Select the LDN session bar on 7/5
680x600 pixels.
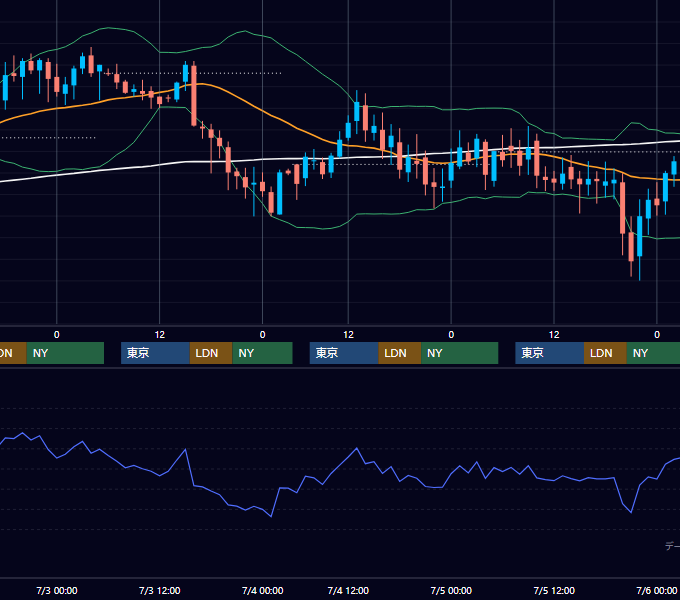click(605, 353)
